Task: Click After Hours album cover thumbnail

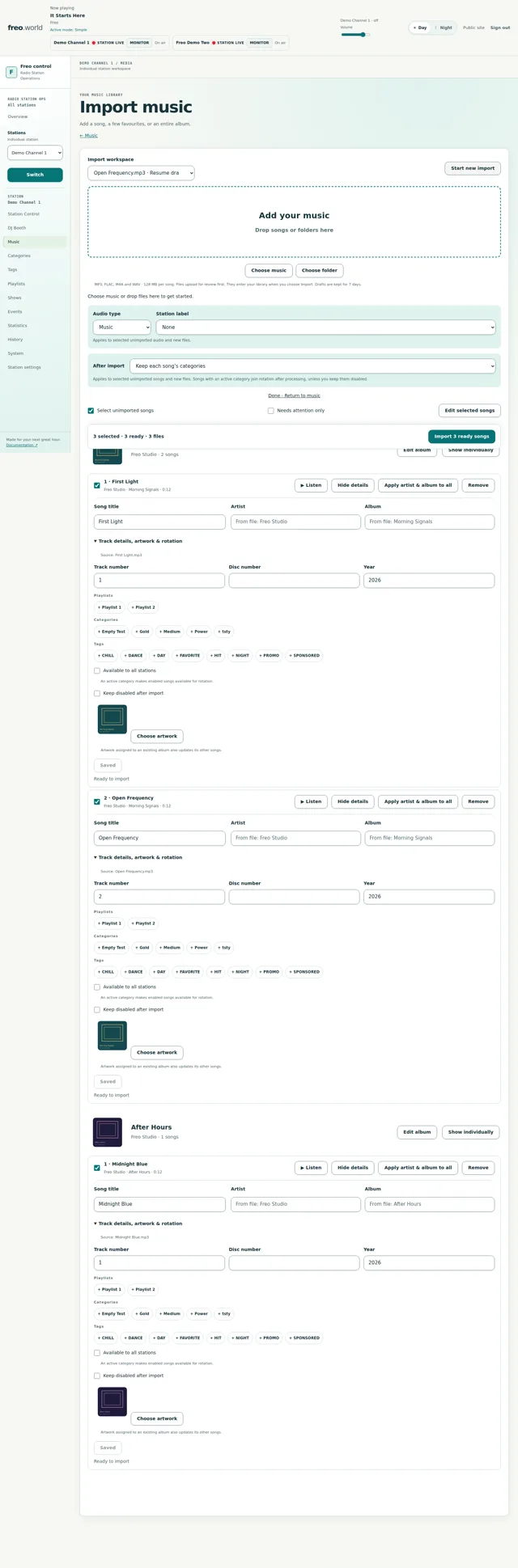Action: (108, 1132)
